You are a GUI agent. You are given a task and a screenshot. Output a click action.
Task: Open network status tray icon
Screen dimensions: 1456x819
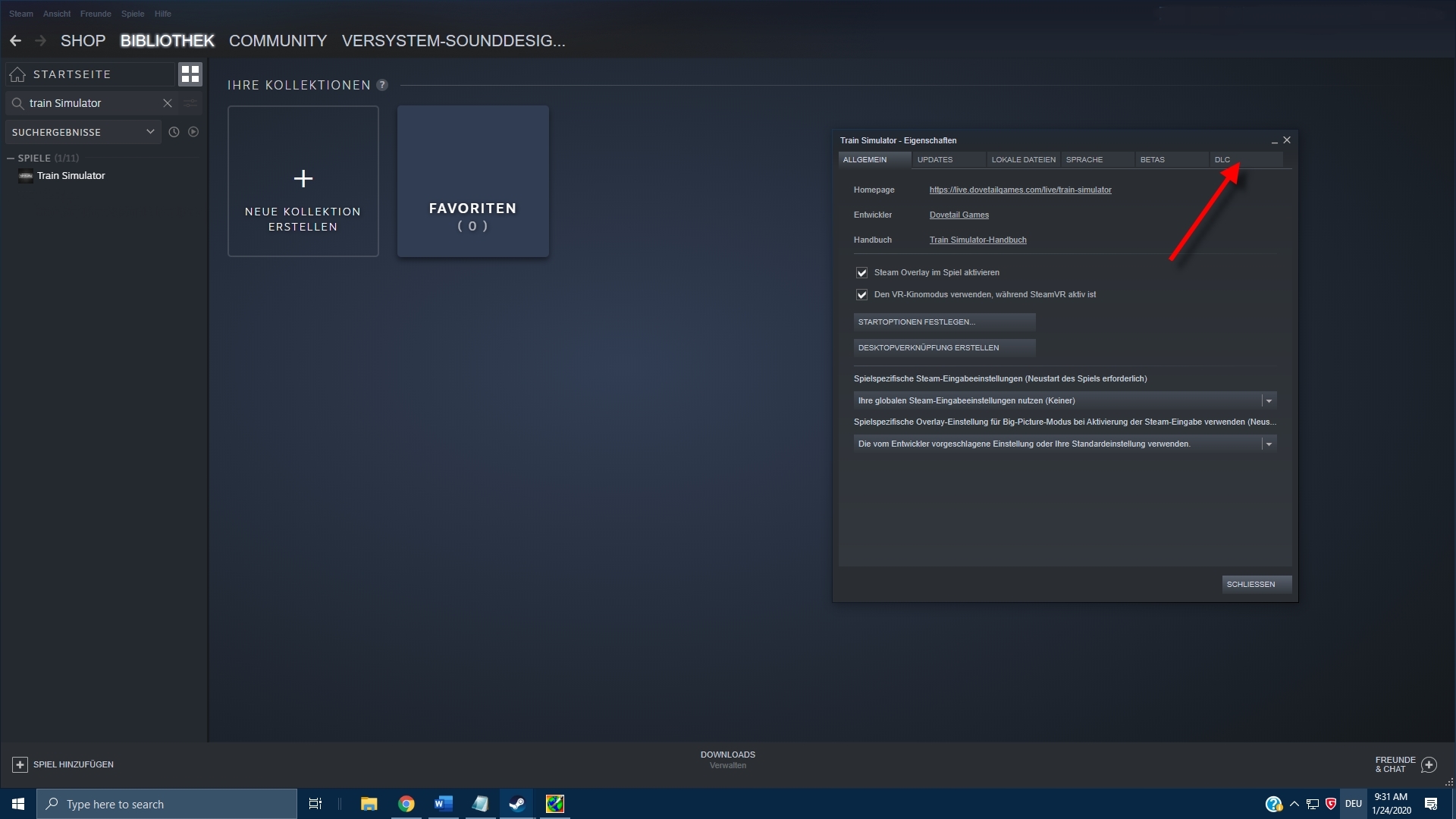click(x=1313, y=804)
